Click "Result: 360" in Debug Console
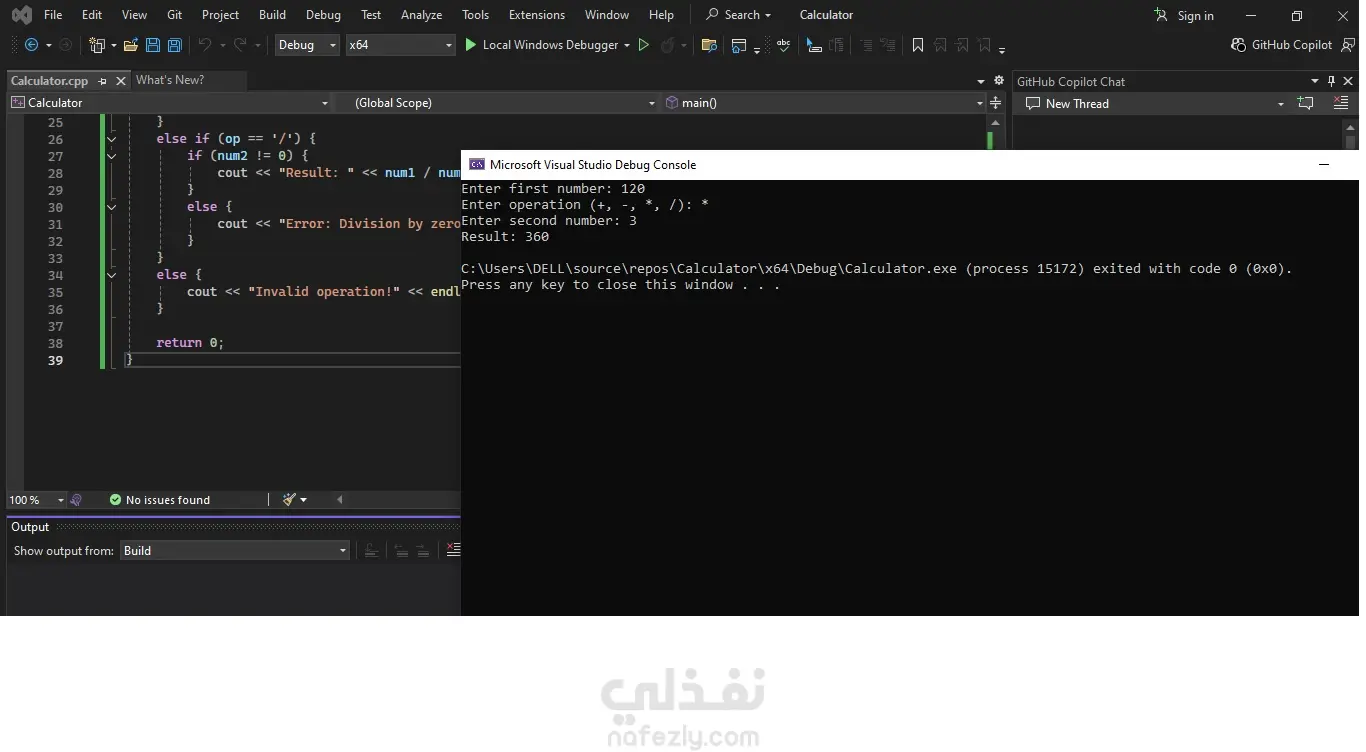This screenshot has width=1366, height=752. point(505,237)
